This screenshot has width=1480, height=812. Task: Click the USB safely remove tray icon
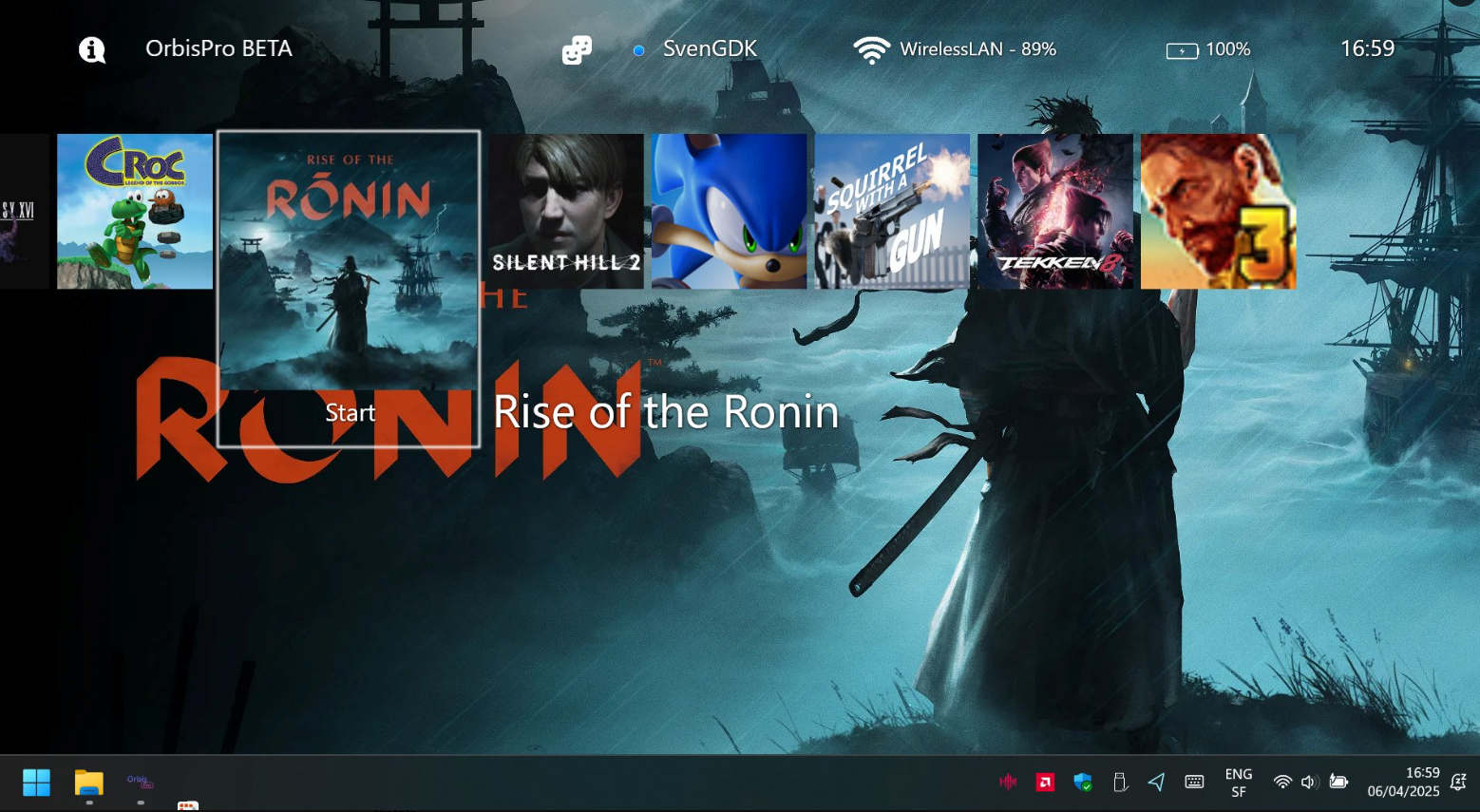click(1120, 782)
